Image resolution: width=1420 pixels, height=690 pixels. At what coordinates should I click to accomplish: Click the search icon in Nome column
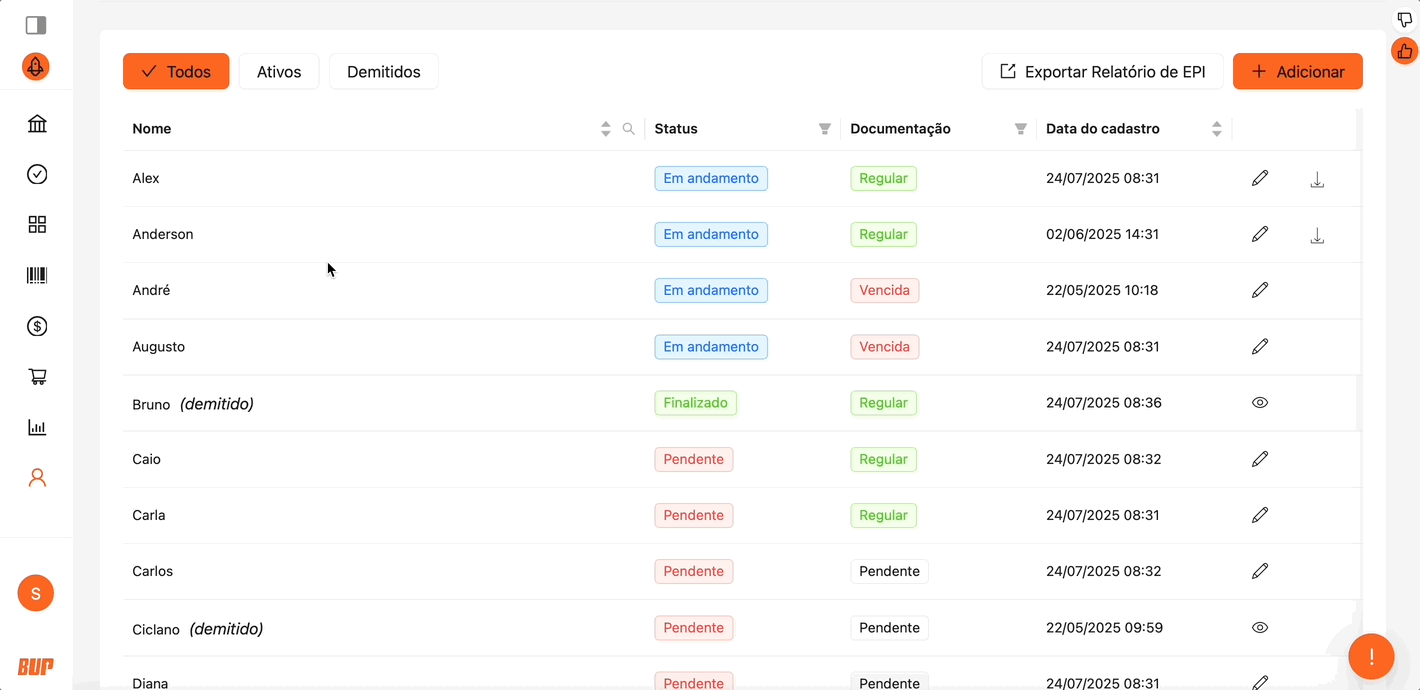(629, 129)
